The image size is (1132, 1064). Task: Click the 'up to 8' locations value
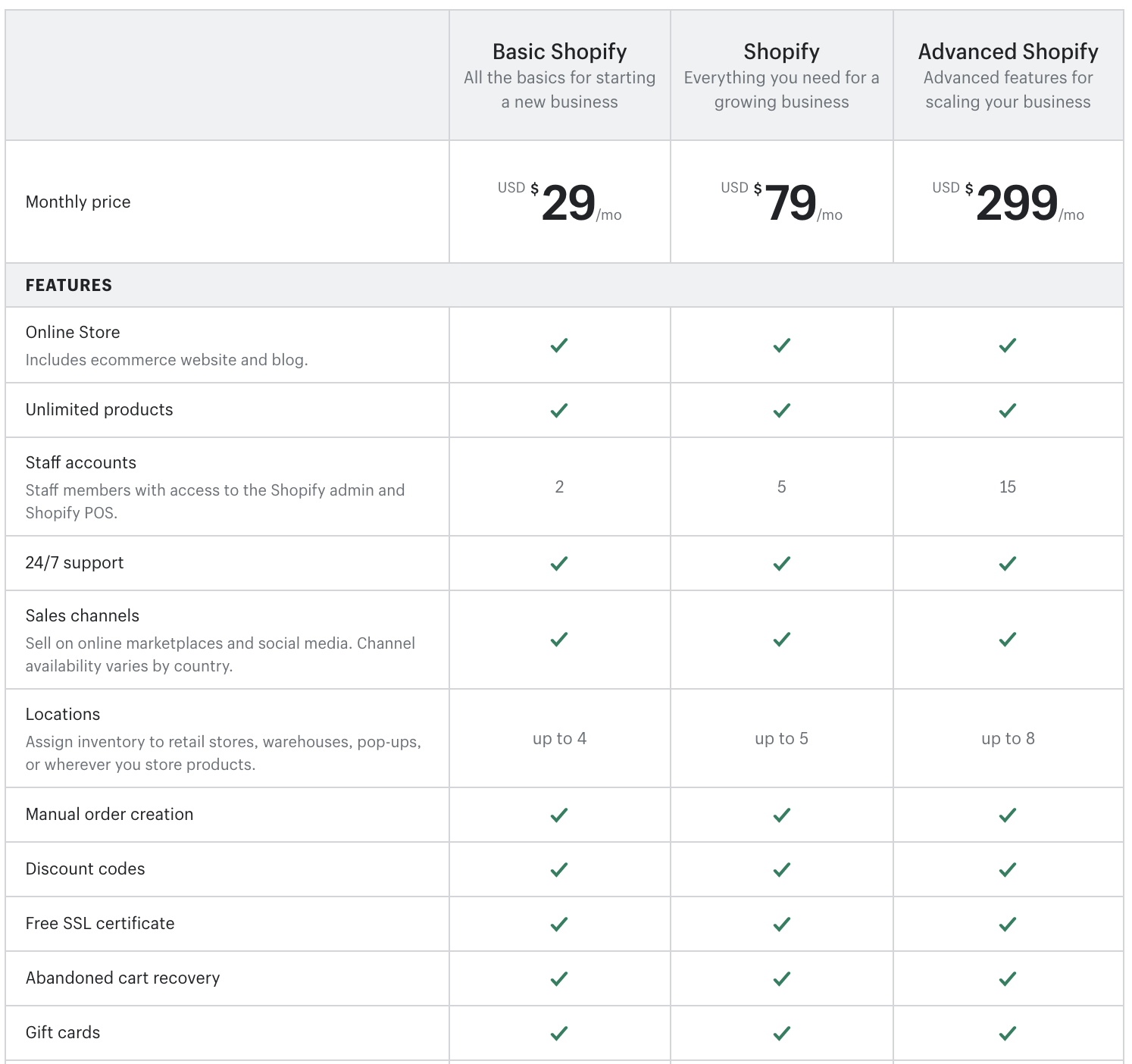pos(1008,739)
